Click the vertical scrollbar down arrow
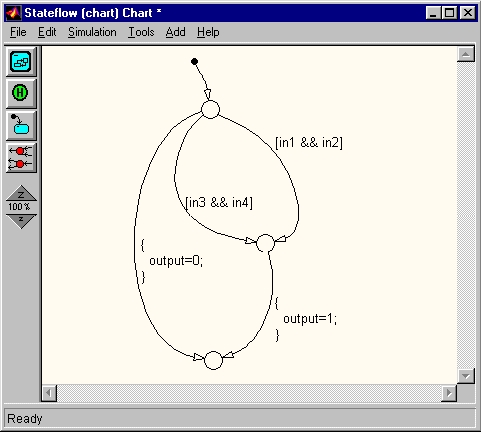This screenshot has width=481, height=432. point(466,376)
